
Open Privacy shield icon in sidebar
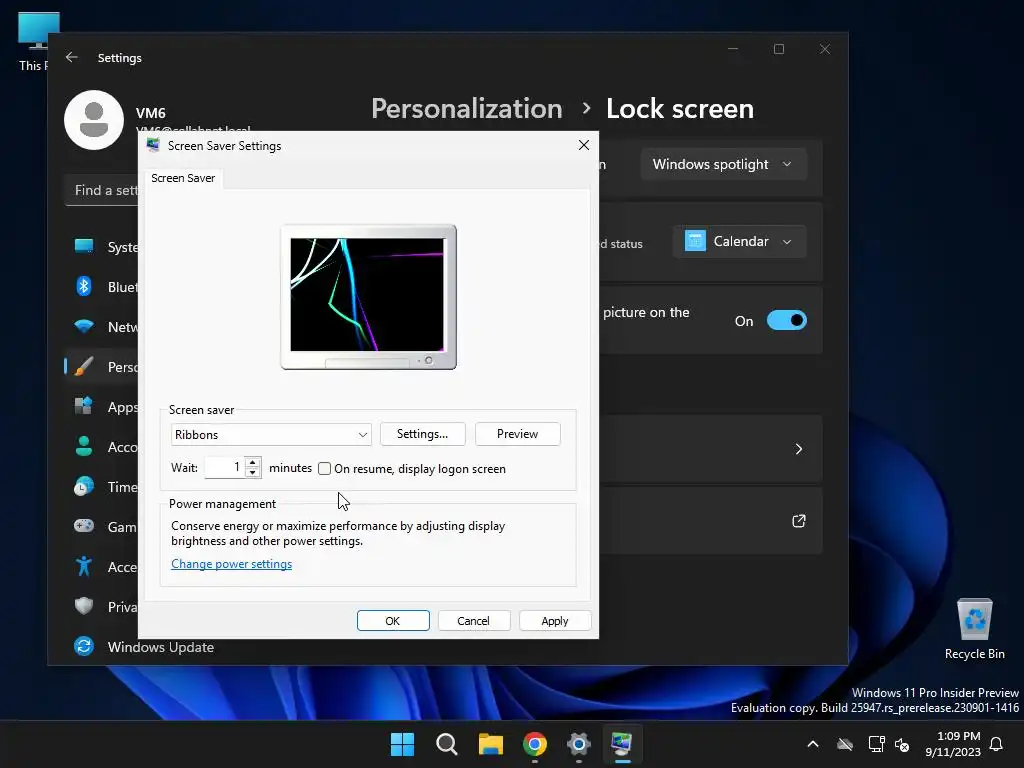tap(84, 606)
